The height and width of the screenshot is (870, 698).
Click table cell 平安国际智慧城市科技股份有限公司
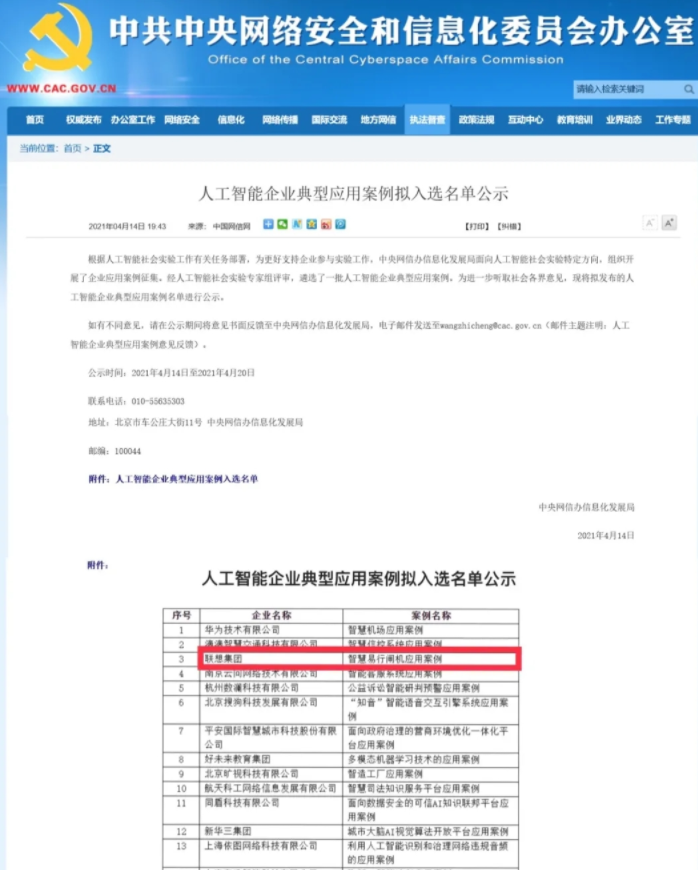[x=271, y=738]
